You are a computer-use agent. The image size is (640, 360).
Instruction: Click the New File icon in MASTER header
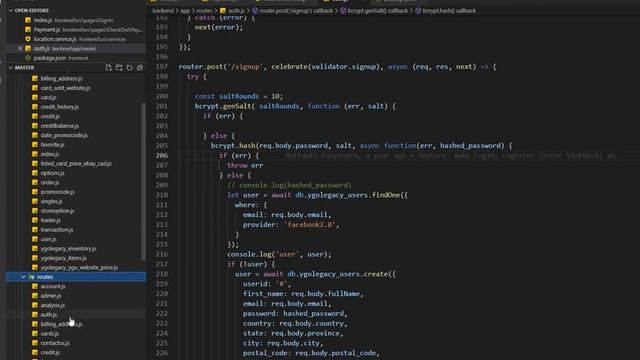pos(109,68)
